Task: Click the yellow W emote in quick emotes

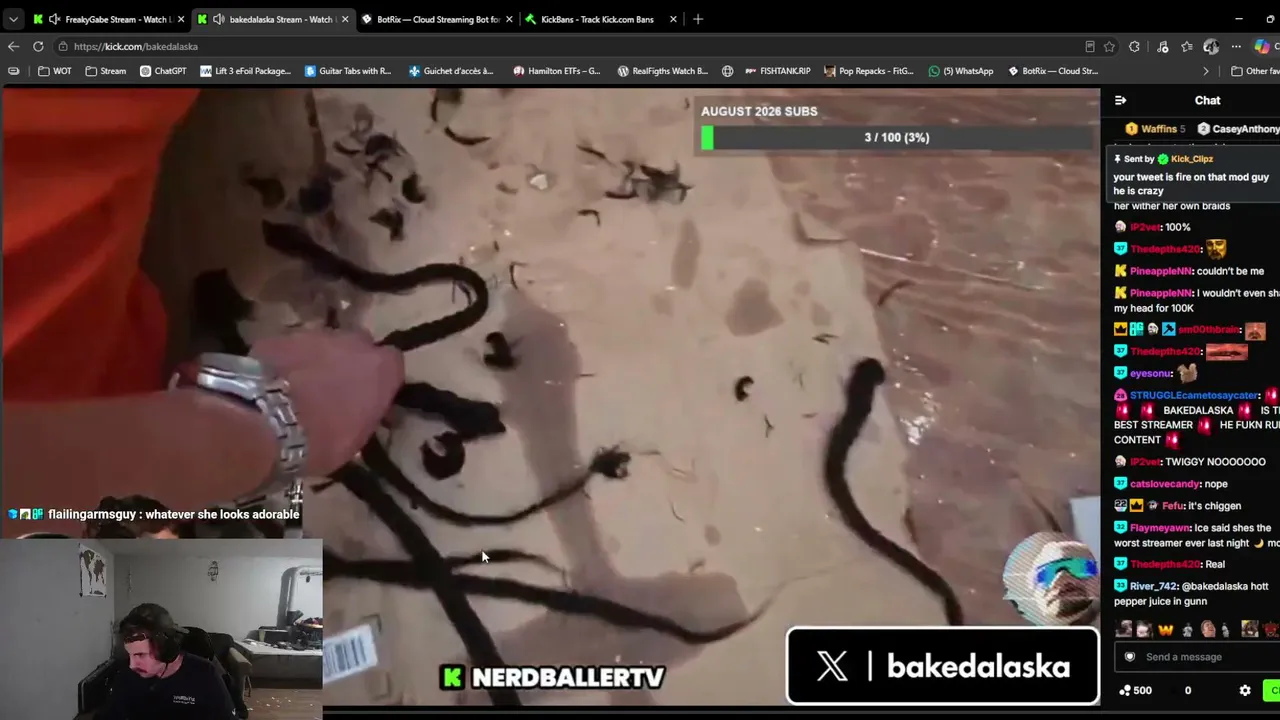Action: pyautogui.click(x=1165, y=630)
